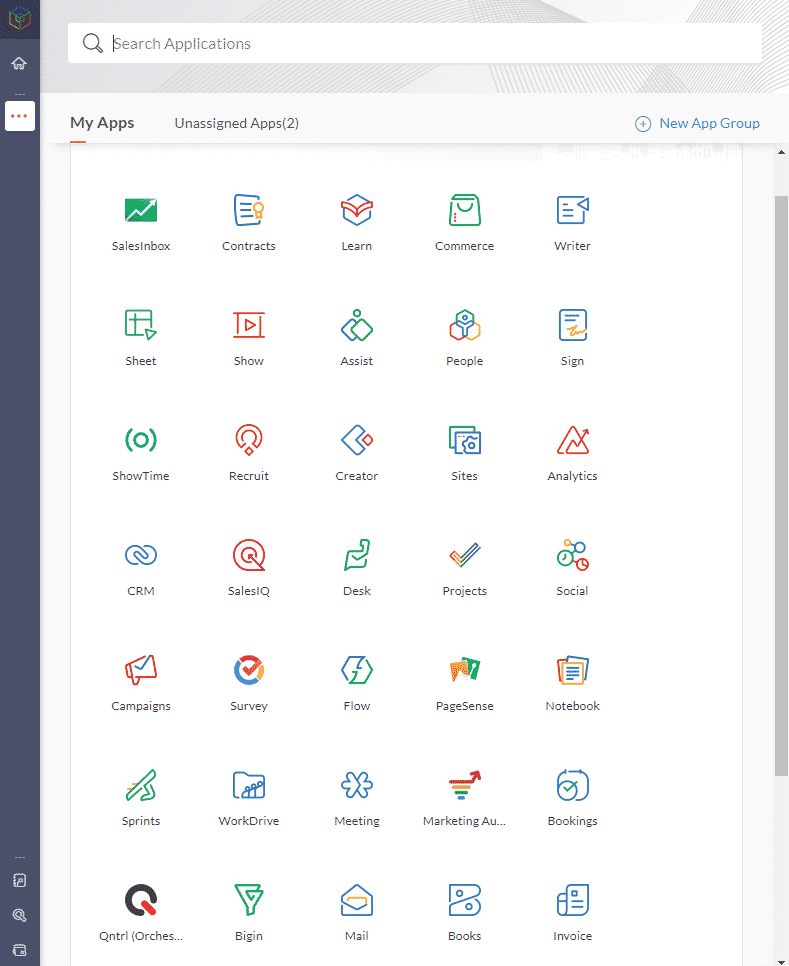Select the three-dots apps sidebar button
The width and height of the screenshot is (789, 966).
click(20, 116)
